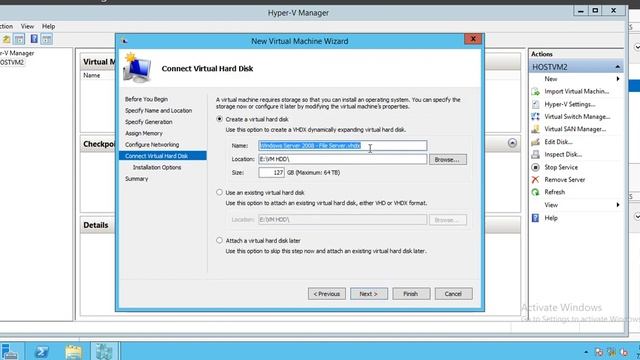This screenshot has width=640, height=360.
Task: Click the Inspect Disk icon
Action: click(536, 155)
